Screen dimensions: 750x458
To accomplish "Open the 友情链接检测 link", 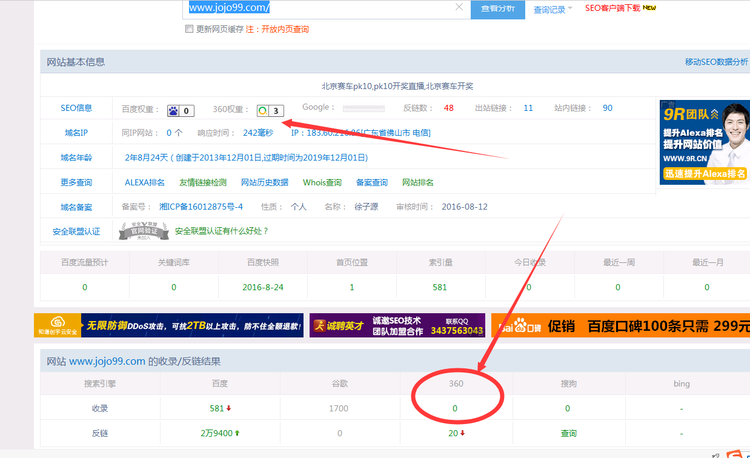I will pos(202,183).
